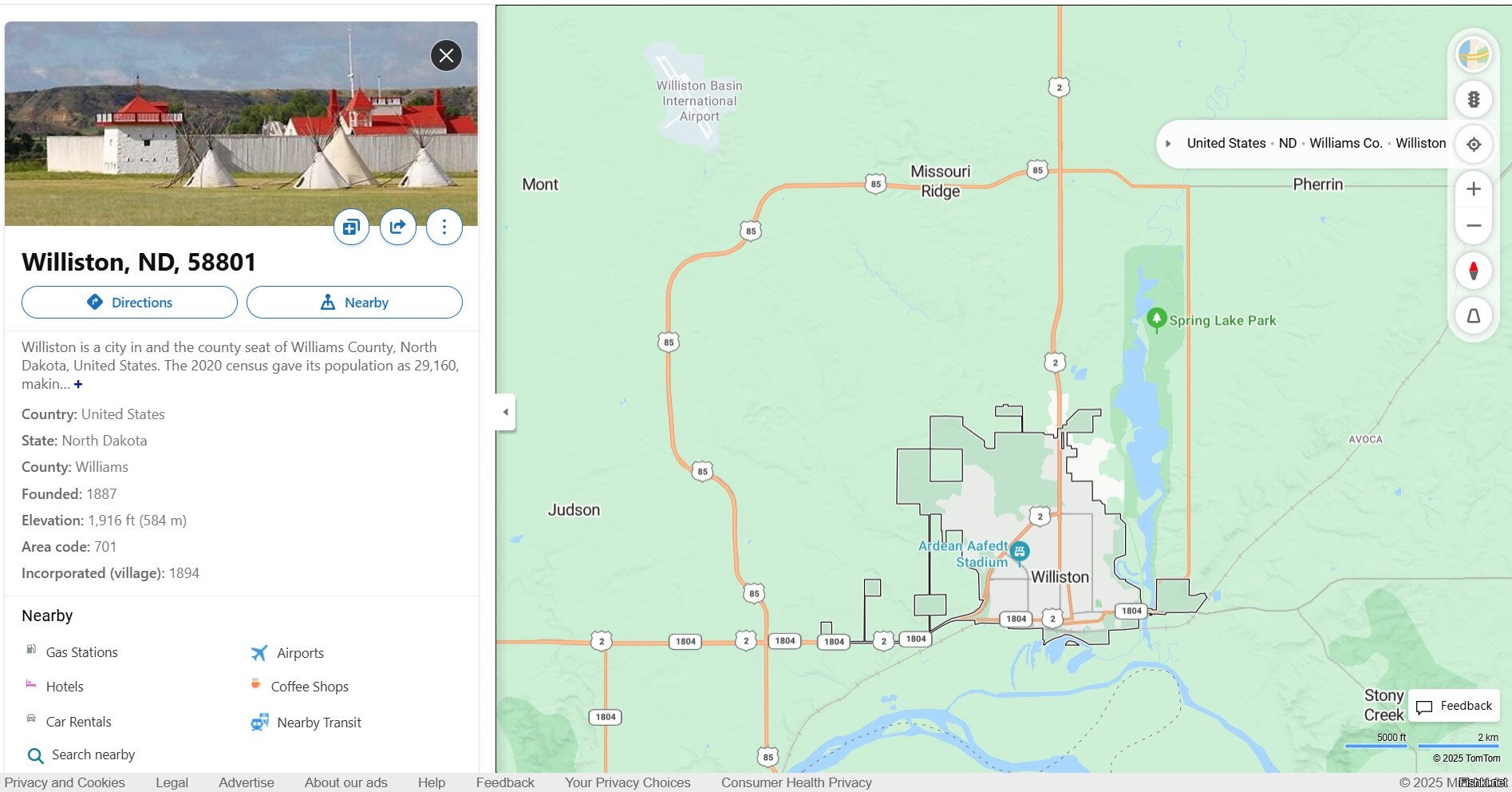Open Consumer Health Privacy link

click(x=796, y=782)
